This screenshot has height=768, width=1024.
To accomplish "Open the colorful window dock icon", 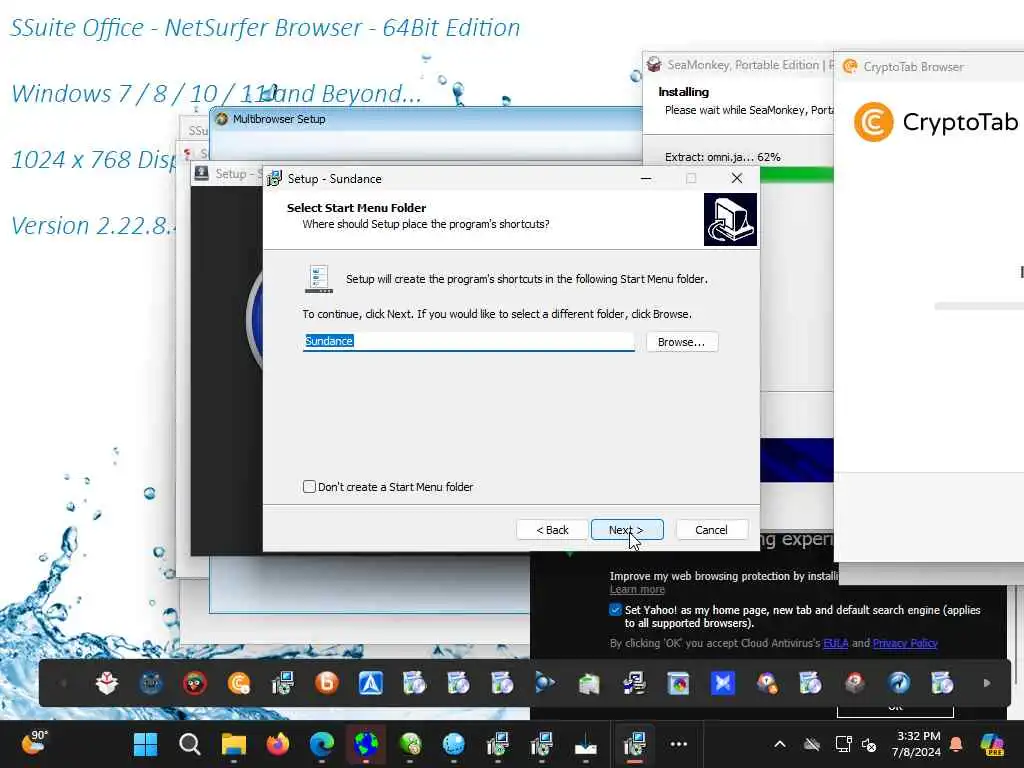I will tap(678, 683).
